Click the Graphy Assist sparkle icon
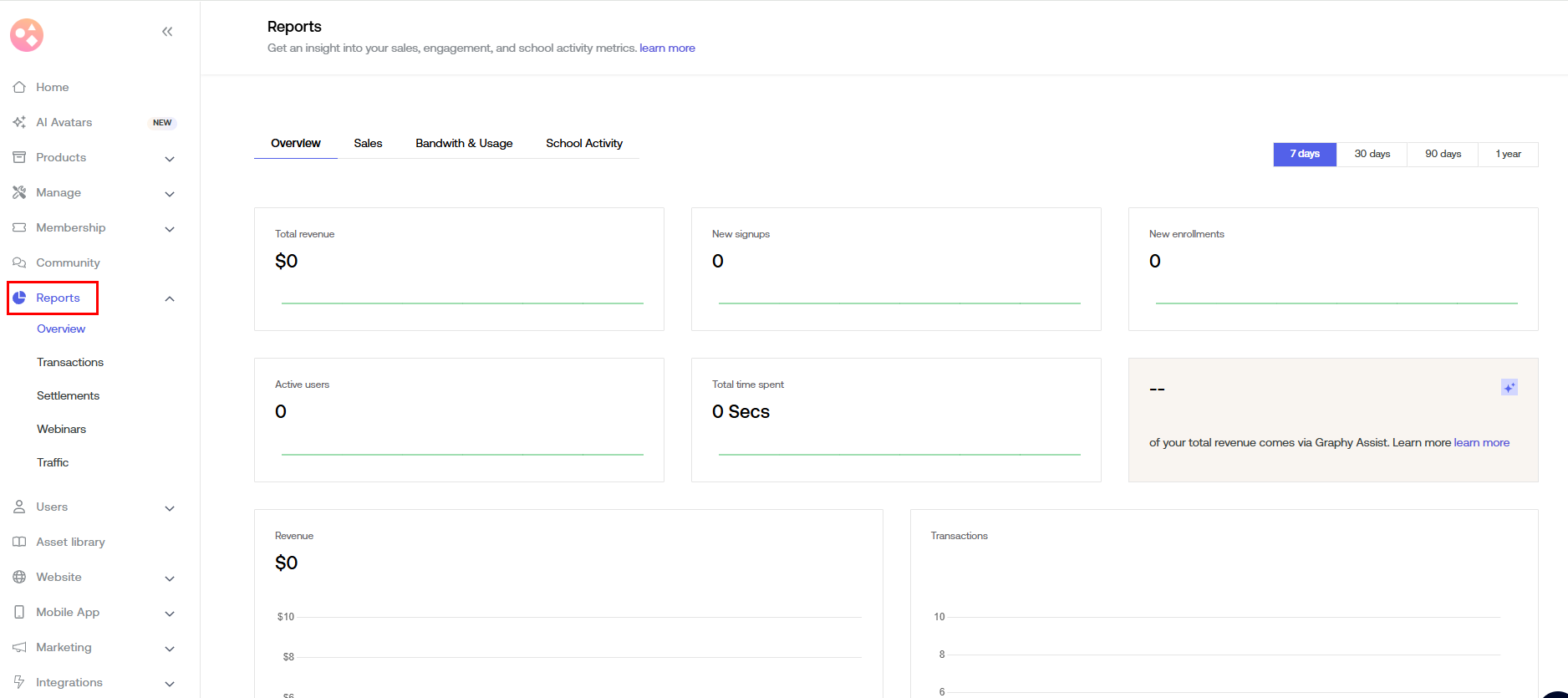This screenshot has height=698, width=1568. [x=1509, y=388]
